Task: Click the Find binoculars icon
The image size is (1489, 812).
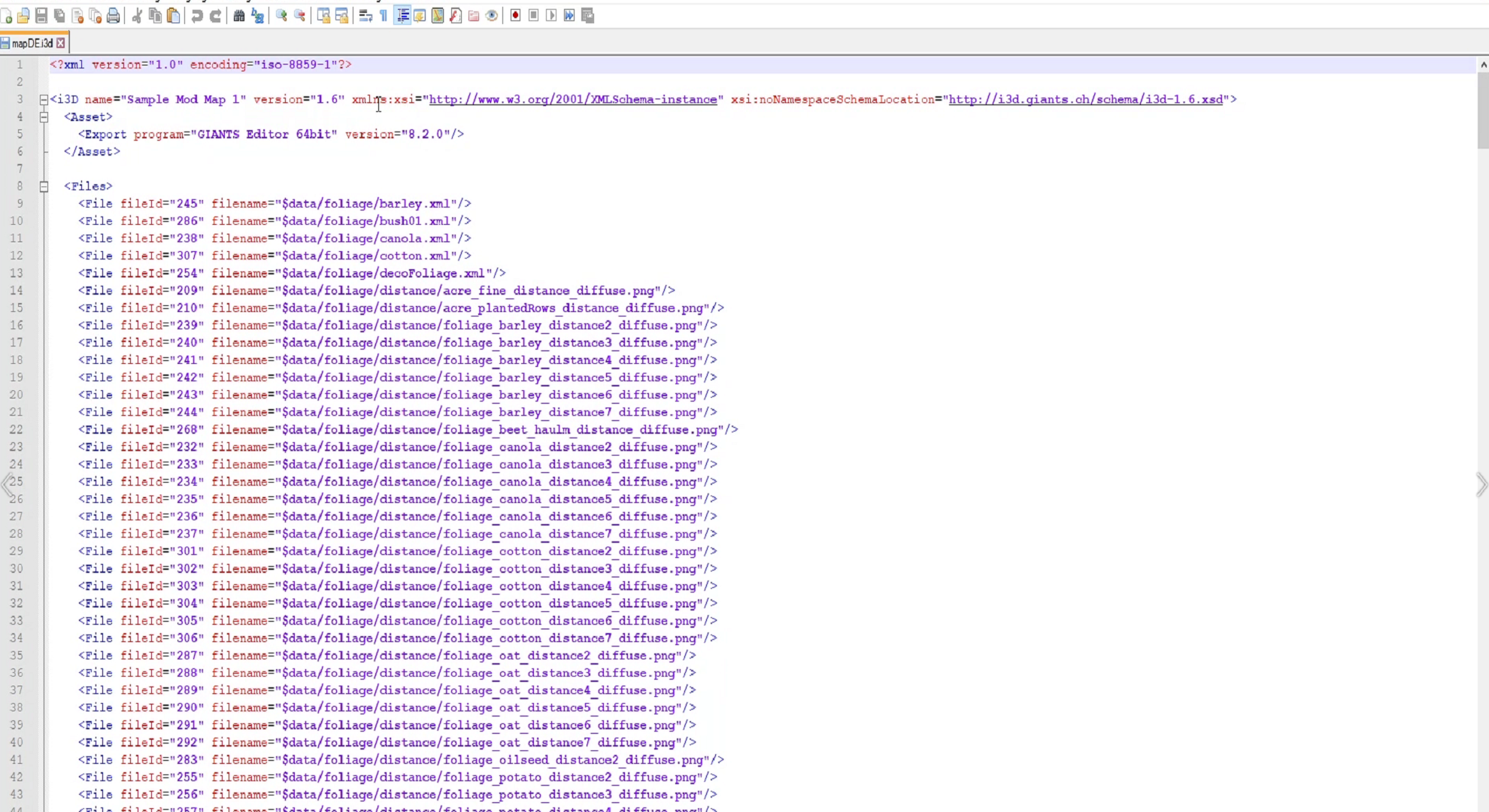Action: tap(239, 16)
